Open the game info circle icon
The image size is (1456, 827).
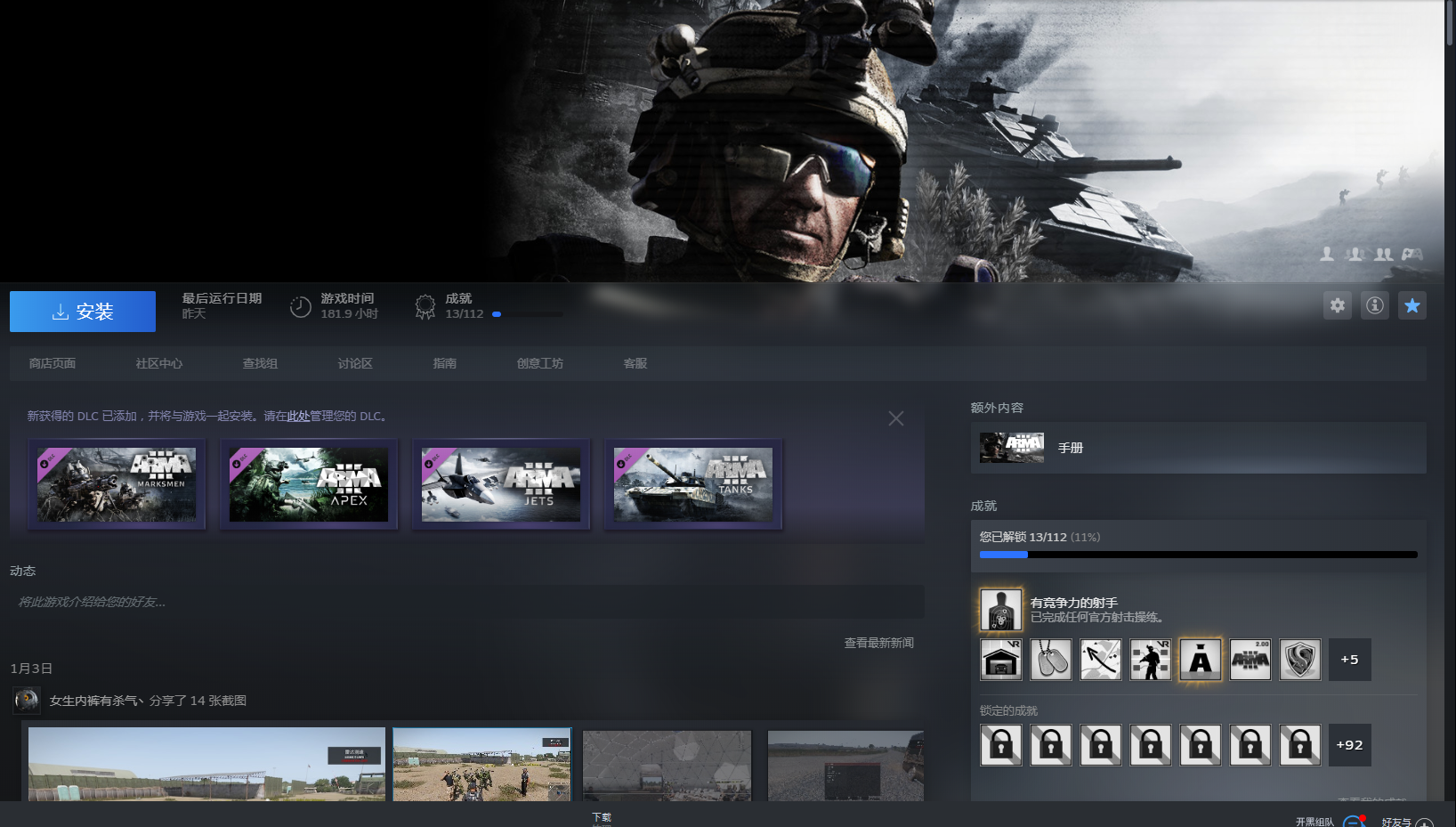[1375, 305]
